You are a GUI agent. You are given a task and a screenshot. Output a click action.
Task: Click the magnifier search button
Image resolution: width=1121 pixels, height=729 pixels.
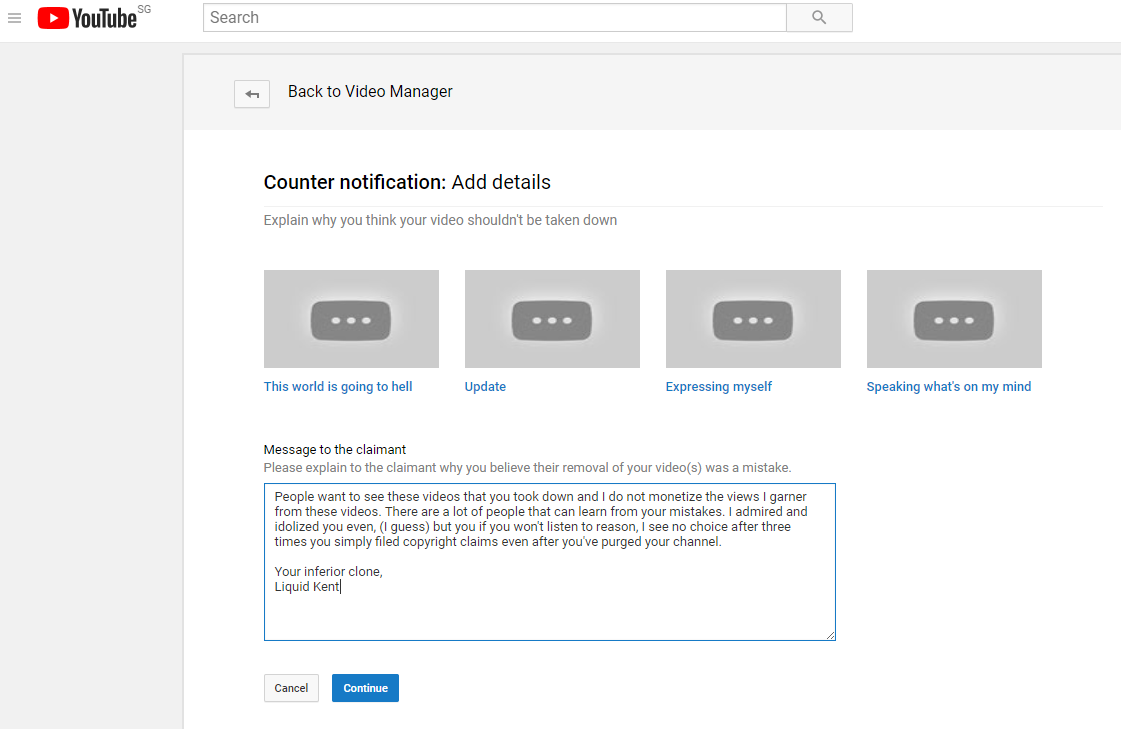[x=819, y=18]
